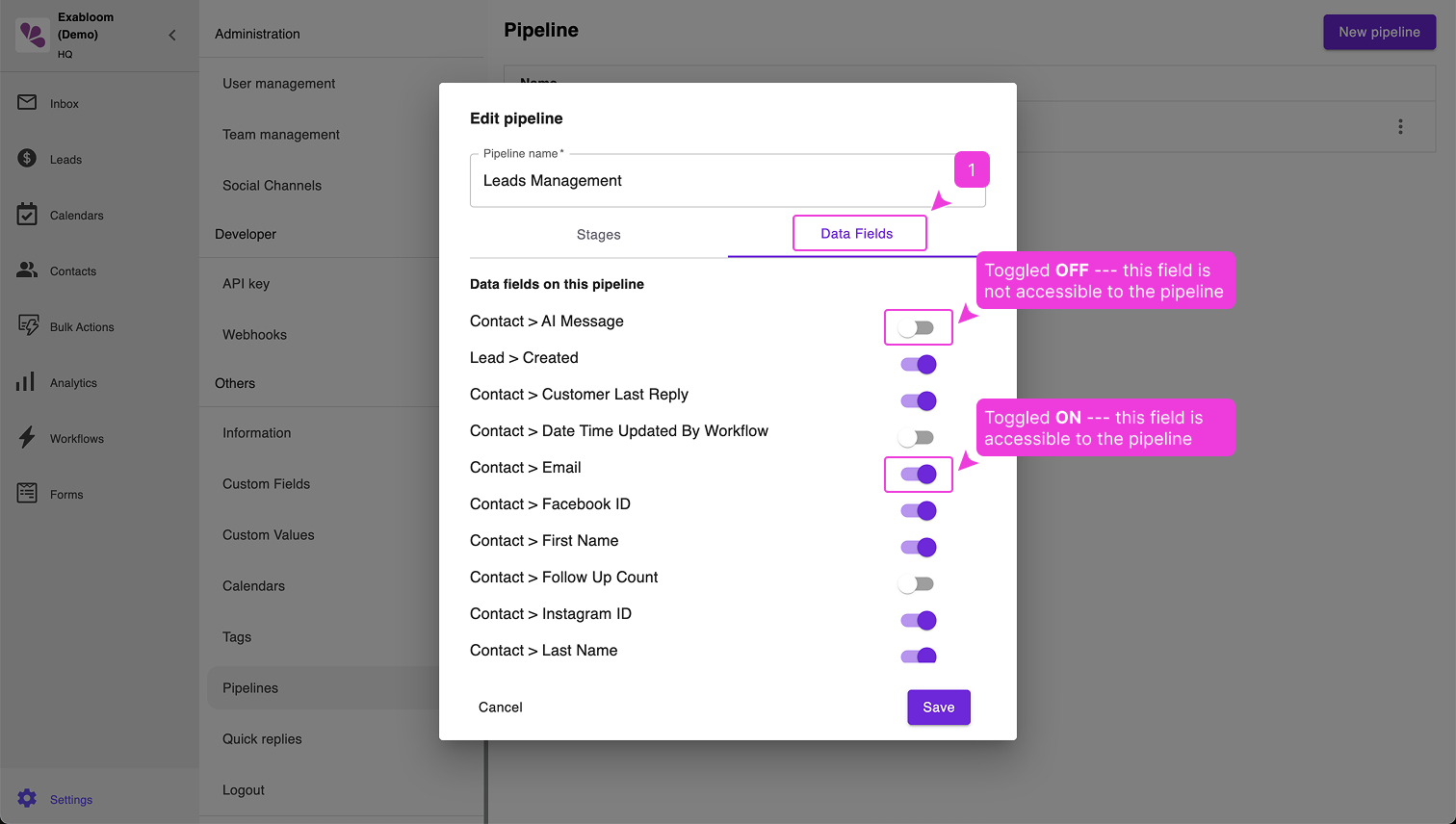Viewport: 1456px width, 824px height.
Task: Collapse the sidebar with the chevron
Action: pyautogui.click(x=171, y=35)
